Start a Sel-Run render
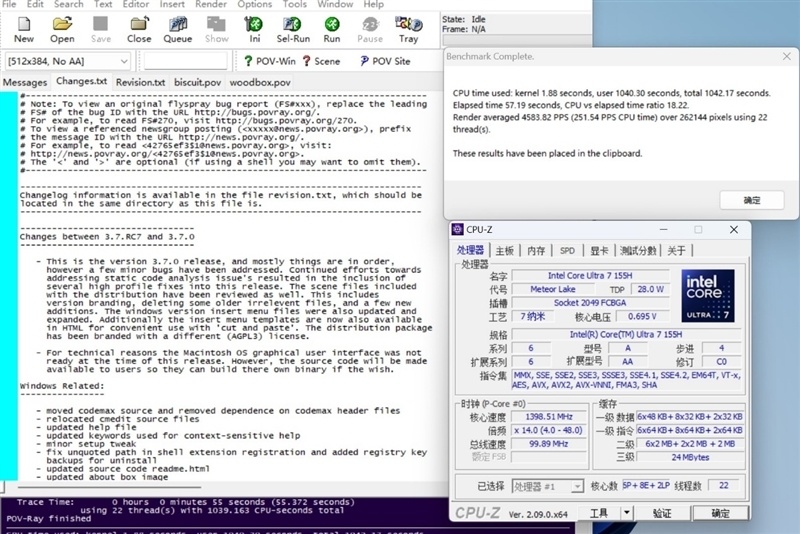This screenshot has width=800, height=534. coord(293,28)
